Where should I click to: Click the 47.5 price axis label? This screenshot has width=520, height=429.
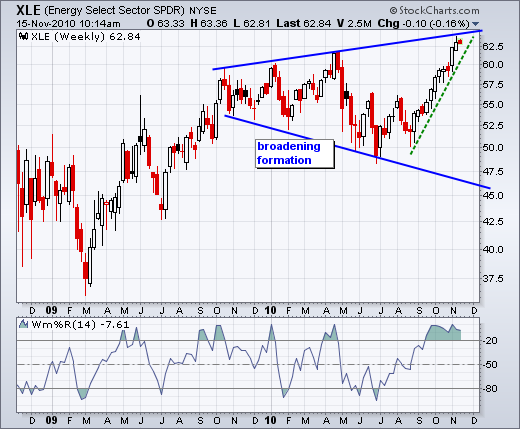pos(493,172)
